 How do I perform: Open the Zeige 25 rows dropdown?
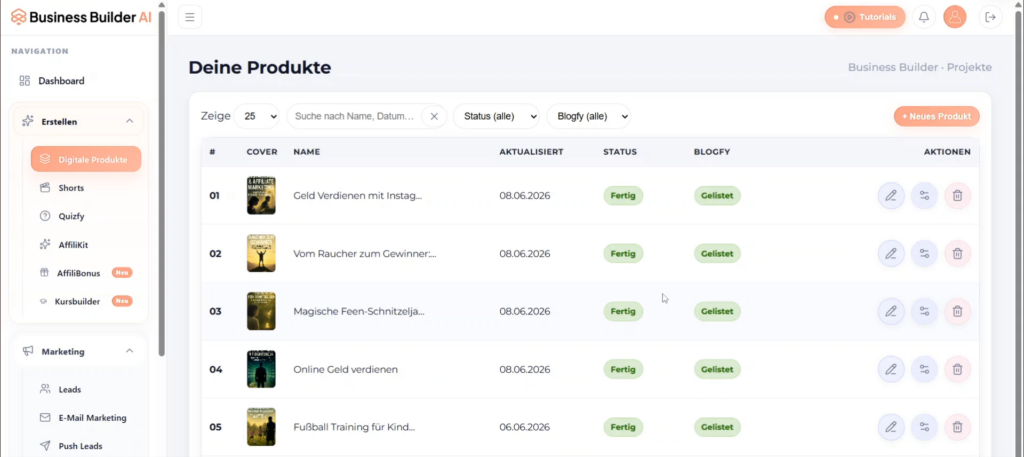[257, 116]
